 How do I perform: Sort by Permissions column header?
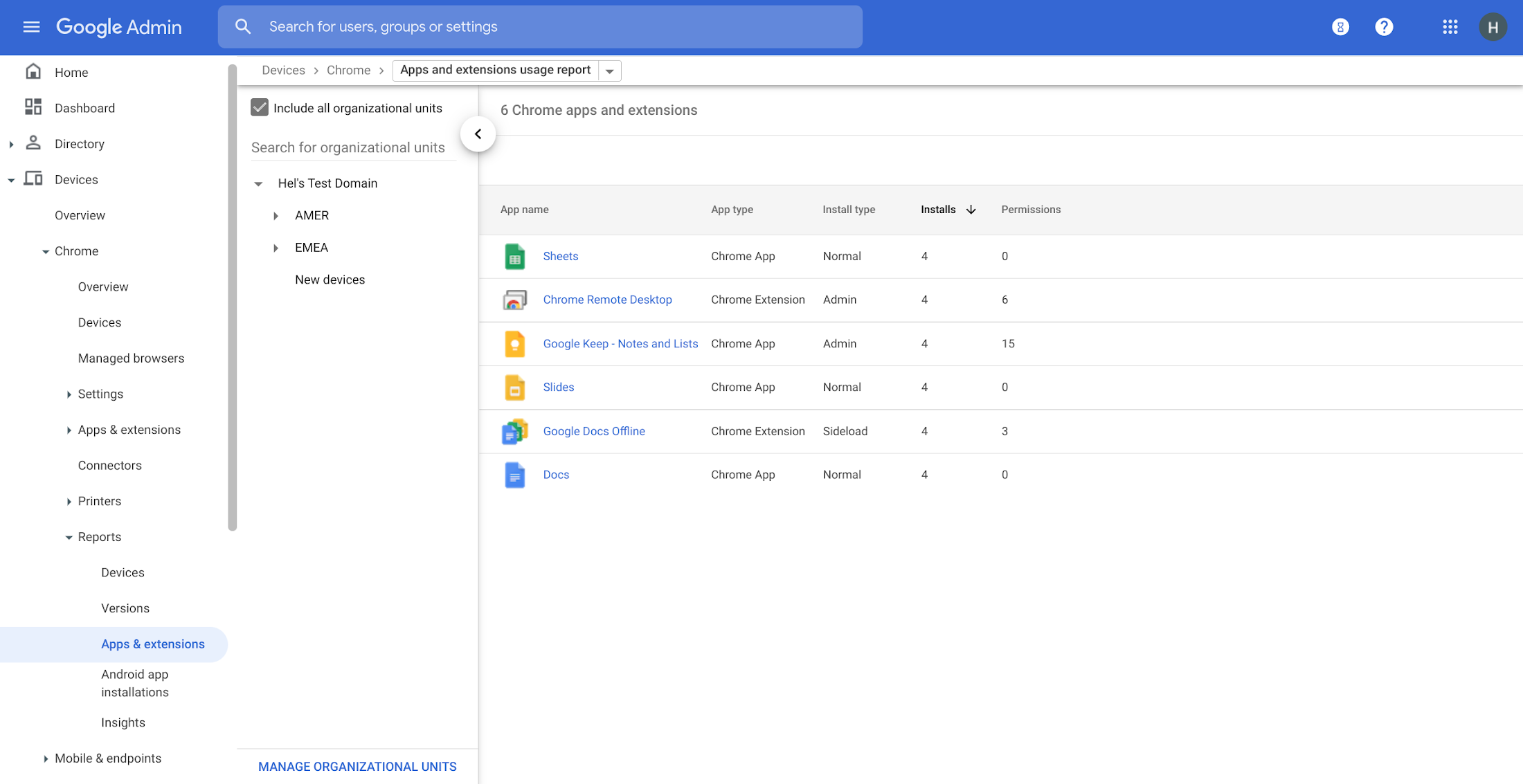(1031, 210)
